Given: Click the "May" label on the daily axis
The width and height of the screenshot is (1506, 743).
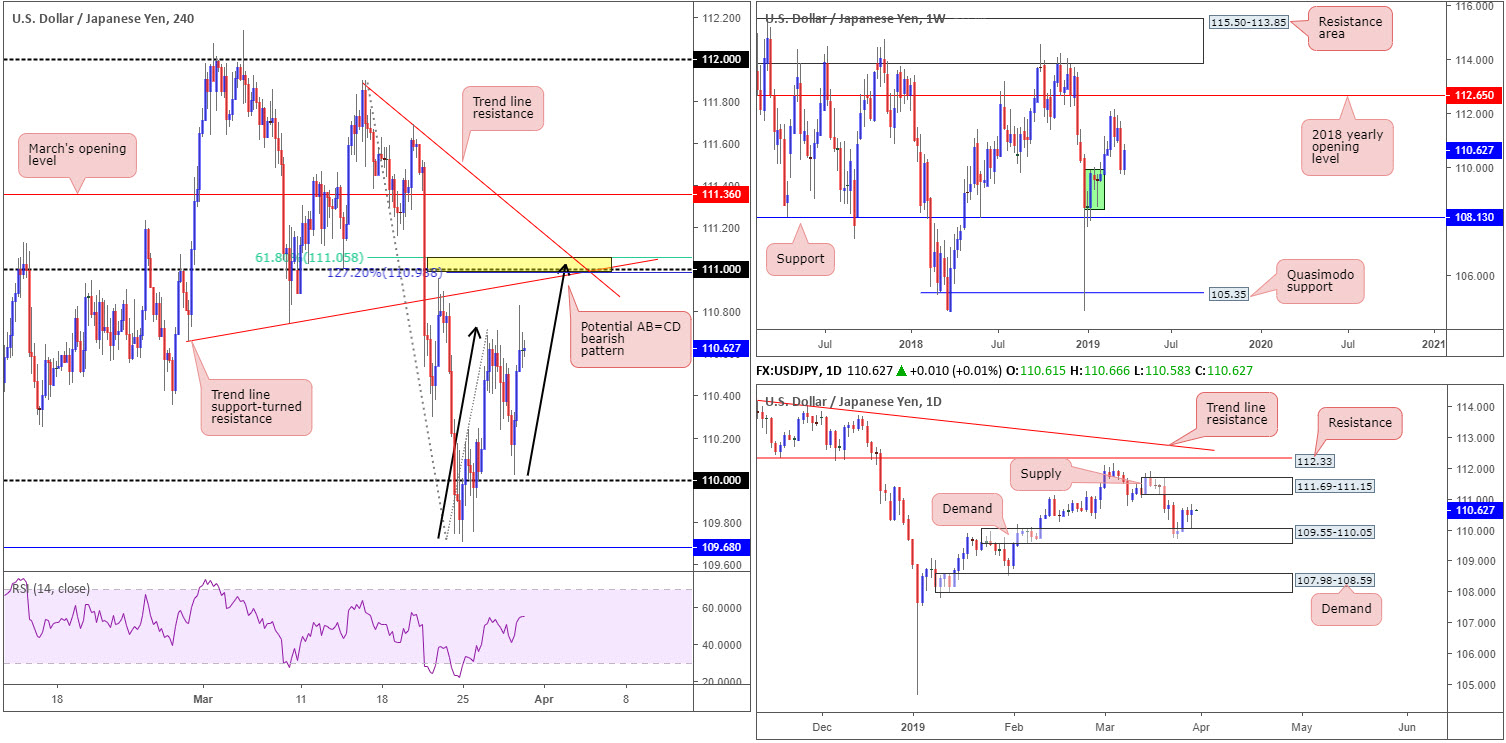Looking at the screenshot, I should 1301,728.
